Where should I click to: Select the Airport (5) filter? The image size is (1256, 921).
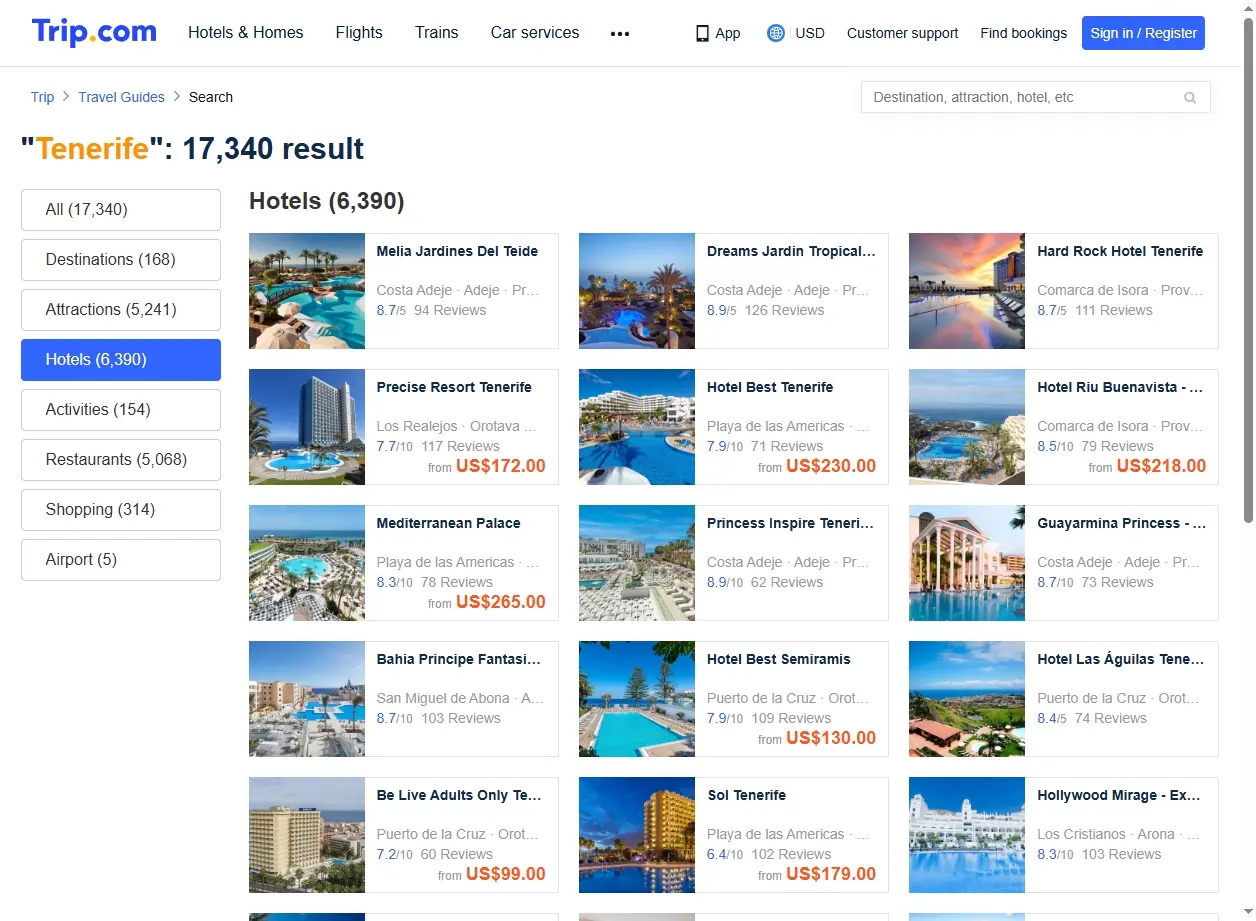click(121, 560)
